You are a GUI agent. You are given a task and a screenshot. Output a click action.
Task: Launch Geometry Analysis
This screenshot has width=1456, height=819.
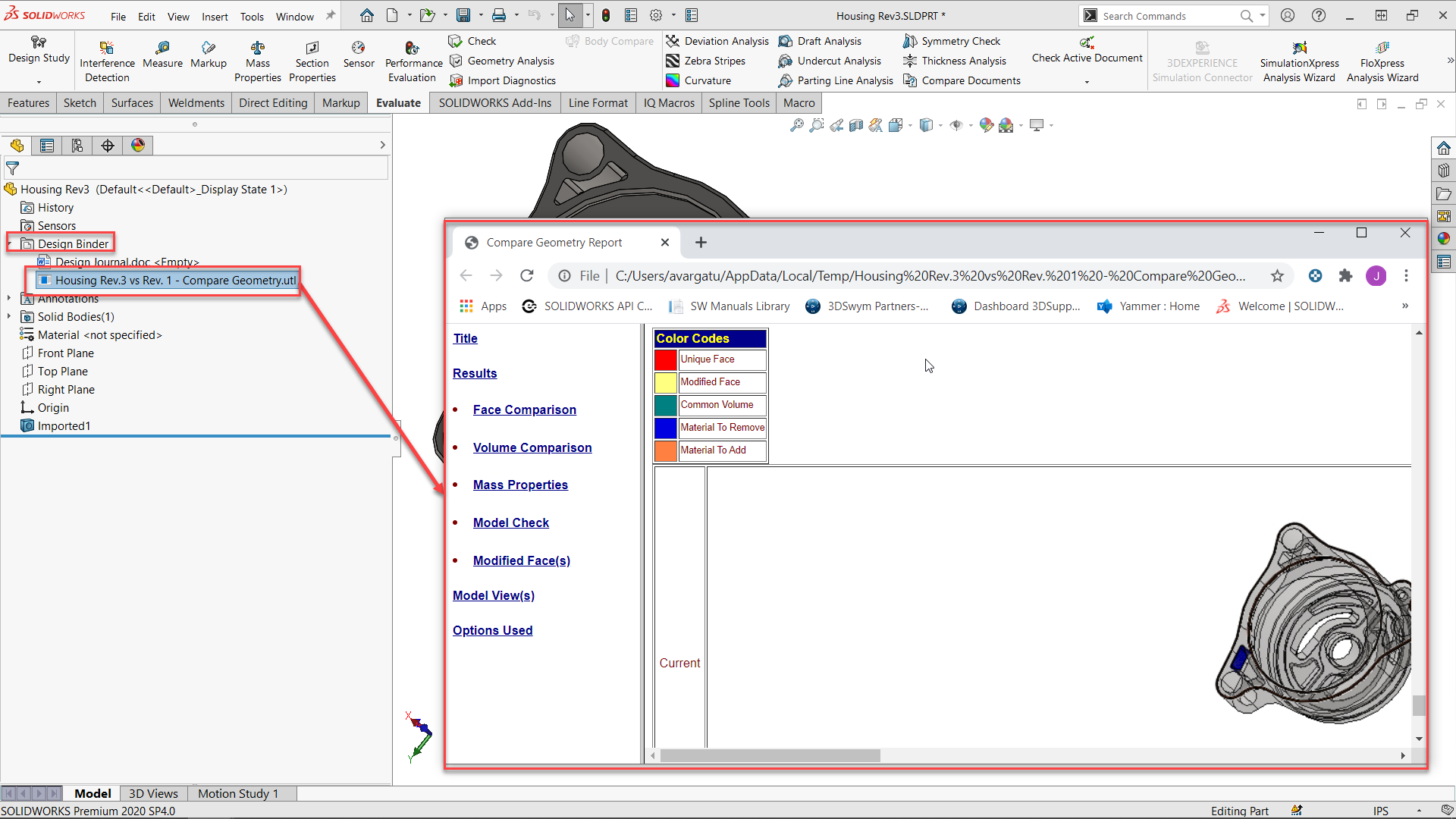coord(502,61)
